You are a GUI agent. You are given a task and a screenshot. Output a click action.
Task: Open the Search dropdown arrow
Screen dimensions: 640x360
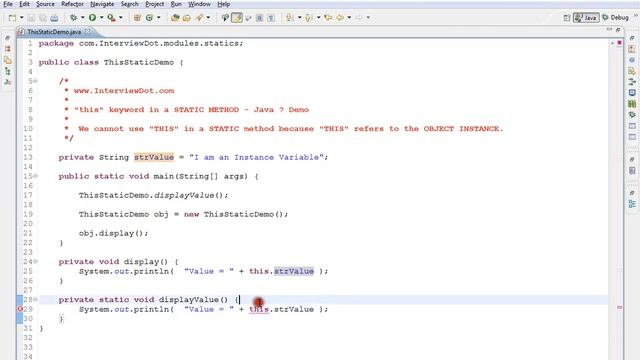pyautogui.click(x=208, y=18)
